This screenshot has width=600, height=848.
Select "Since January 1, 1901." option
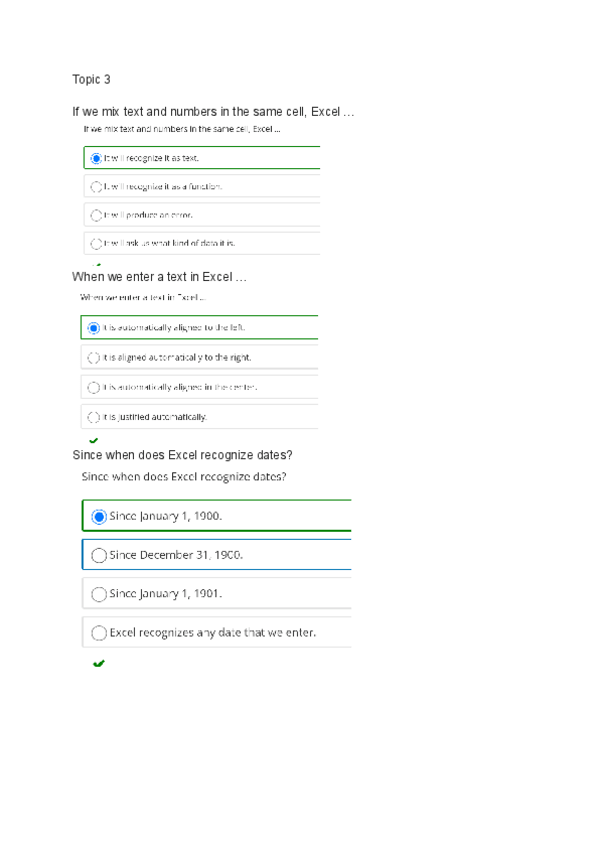coord(99,593)
